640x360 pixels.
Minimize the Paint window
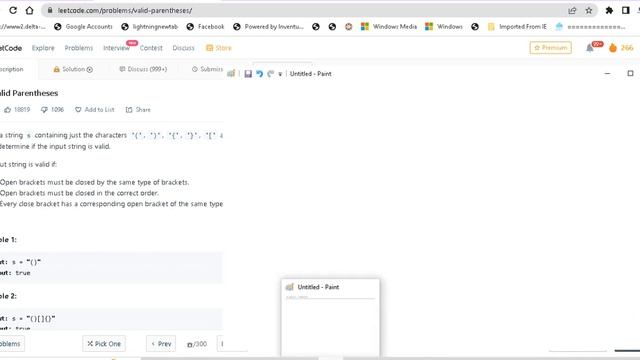(x=607, y=73)
